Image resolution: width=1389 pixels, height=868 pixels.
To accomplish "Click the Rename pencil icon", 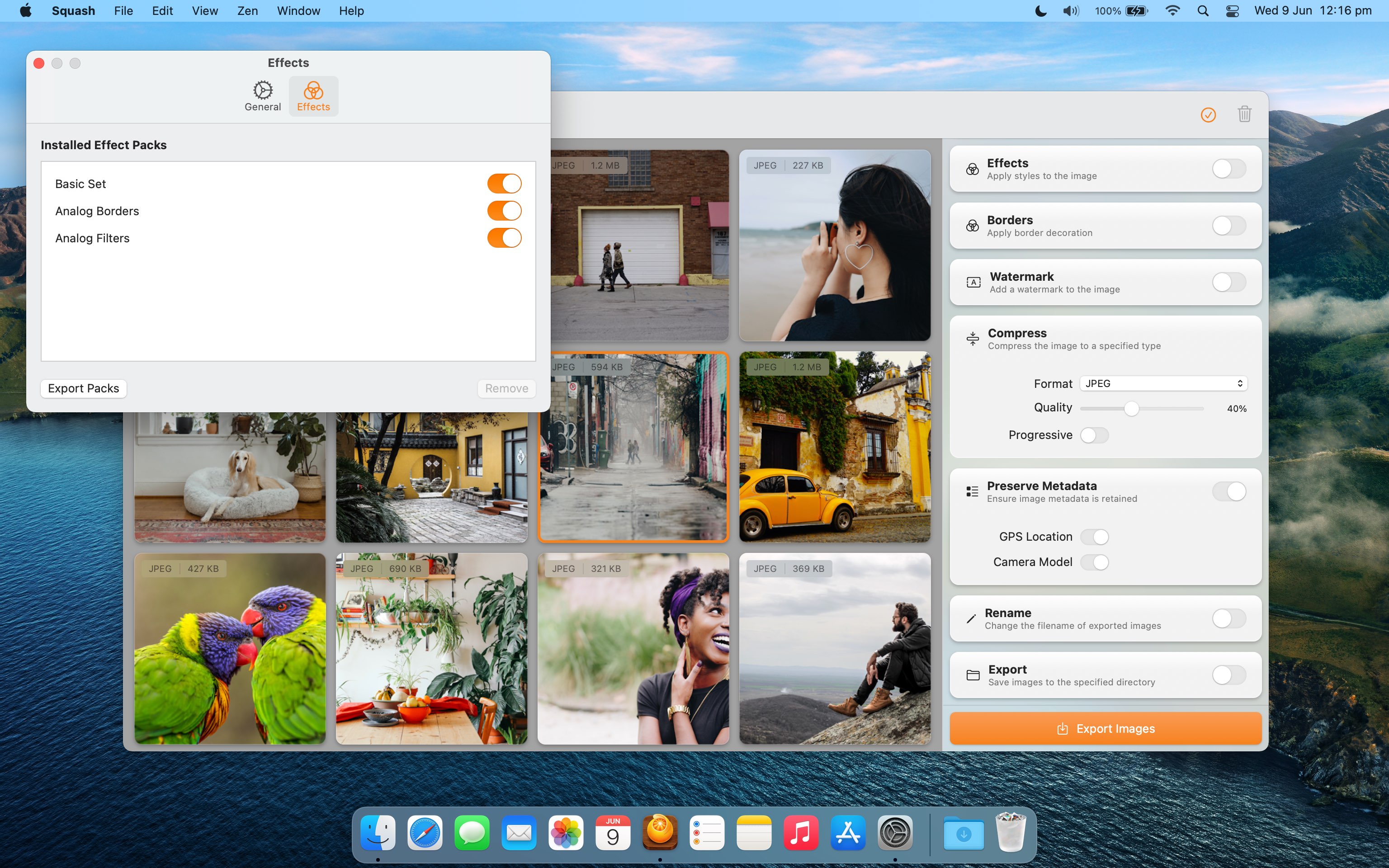I will point(971,618).
